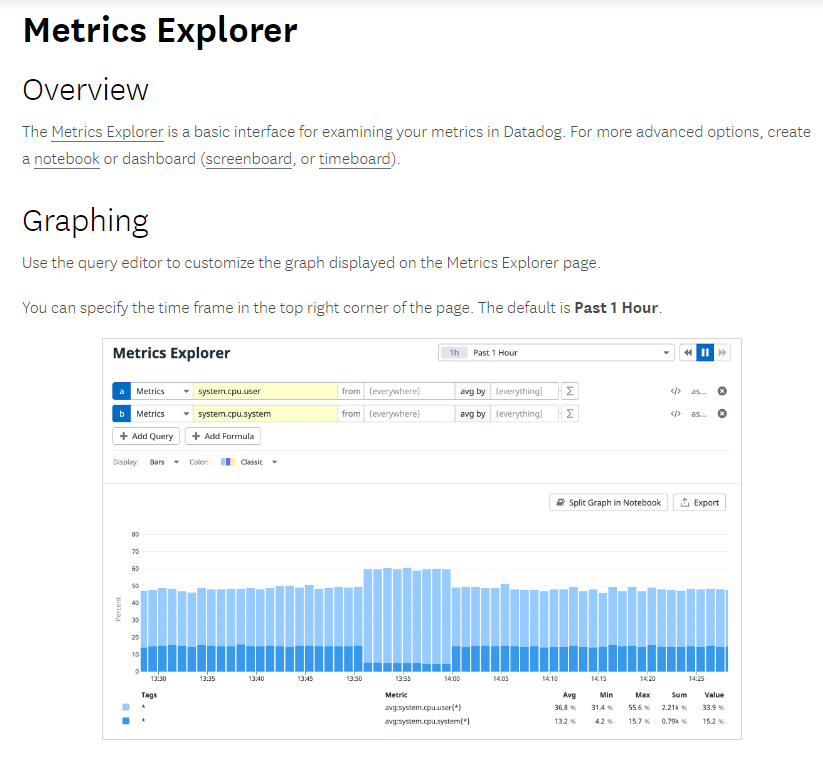Click the Export button
The image size is (823, 757).
click(699, 502)
